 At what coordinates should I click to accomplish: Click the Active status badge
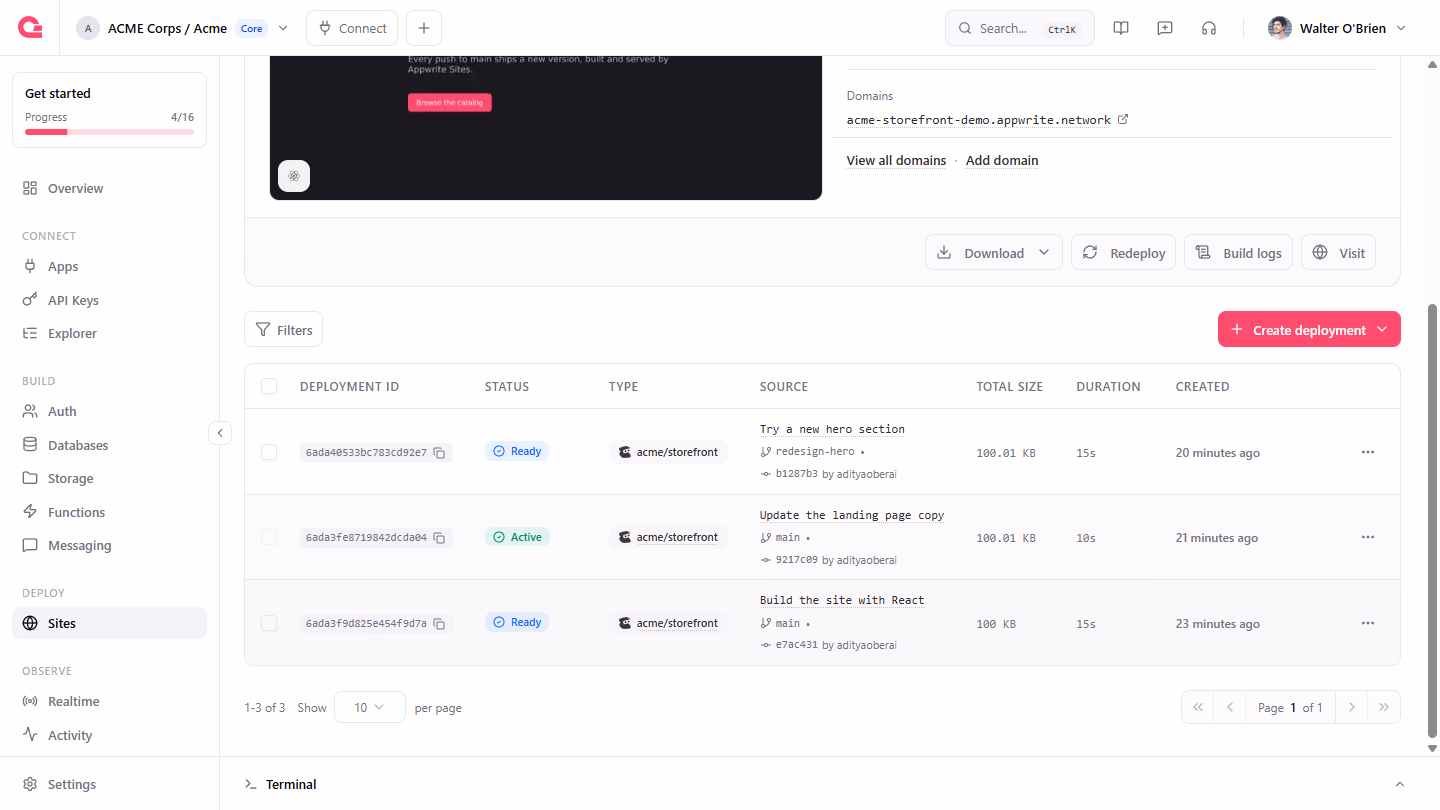pos(518,537)
